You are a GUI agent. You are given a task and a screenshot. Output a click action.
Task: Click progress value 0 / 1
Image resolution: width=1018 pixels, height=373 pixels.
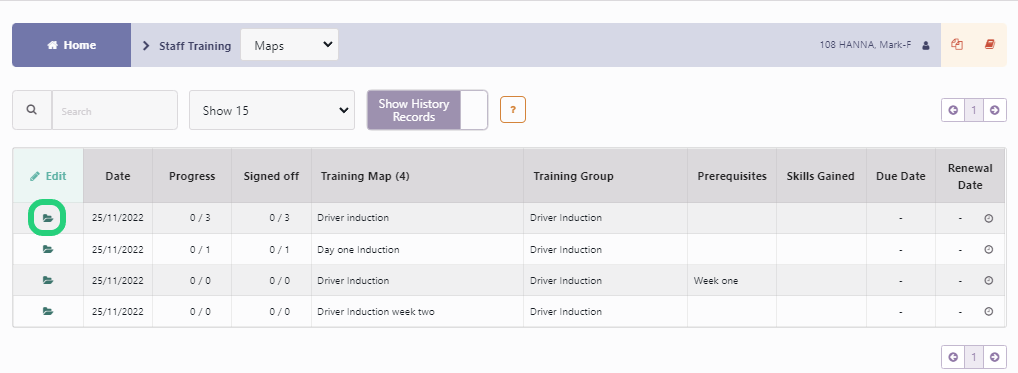tap(200, 249)
